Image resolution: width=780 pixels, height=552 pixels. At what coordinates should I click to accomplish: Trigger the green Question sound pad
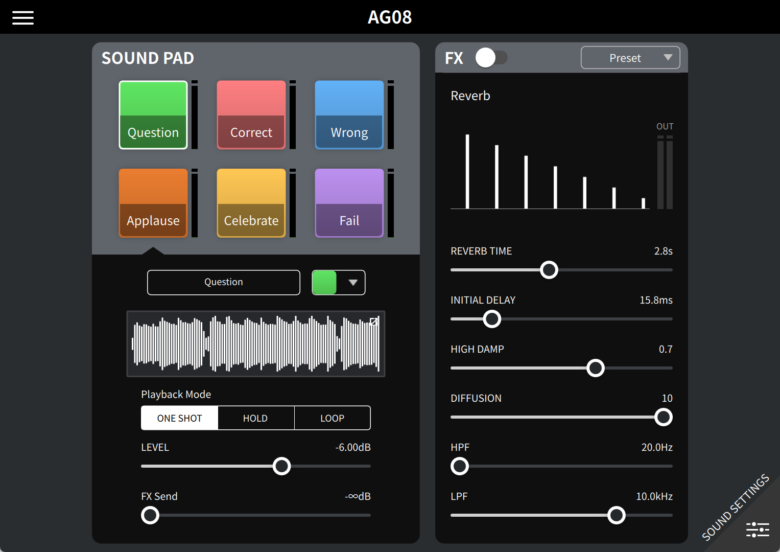click(x=153, y=115)
